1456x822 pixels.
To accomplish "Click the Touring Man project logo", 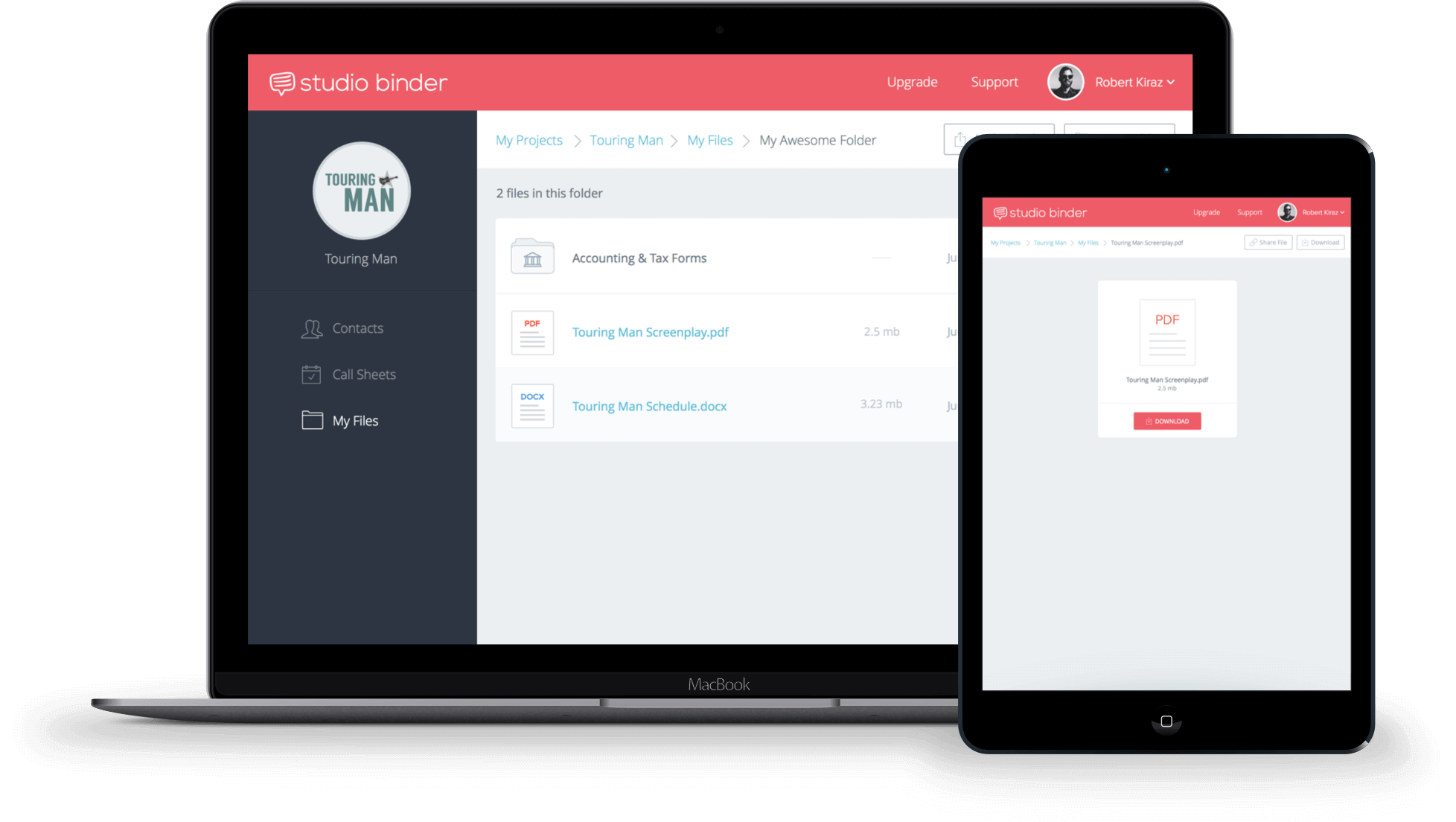I will pyautogui.click(x=362, y=192).
